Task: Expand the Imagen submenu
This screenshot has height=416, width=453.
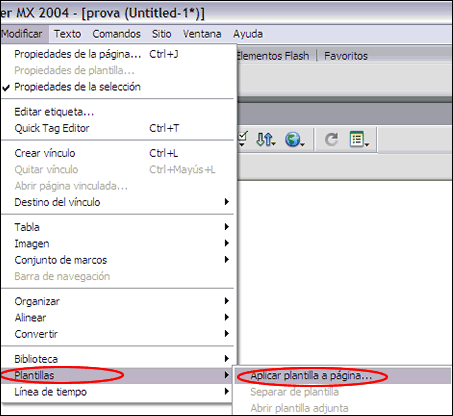Action: [x=118, y=244]
